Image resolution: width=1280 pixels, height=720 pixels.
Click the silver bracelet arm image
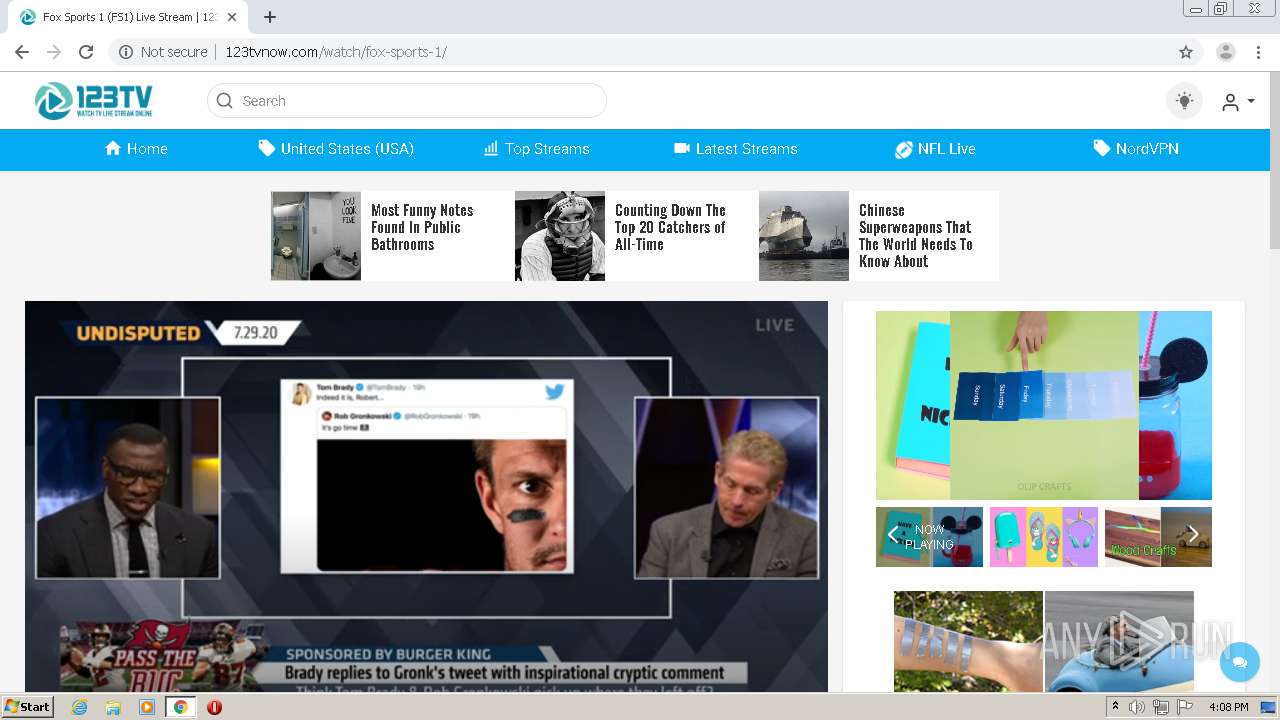pyautogui.click(x=968, y=641)
